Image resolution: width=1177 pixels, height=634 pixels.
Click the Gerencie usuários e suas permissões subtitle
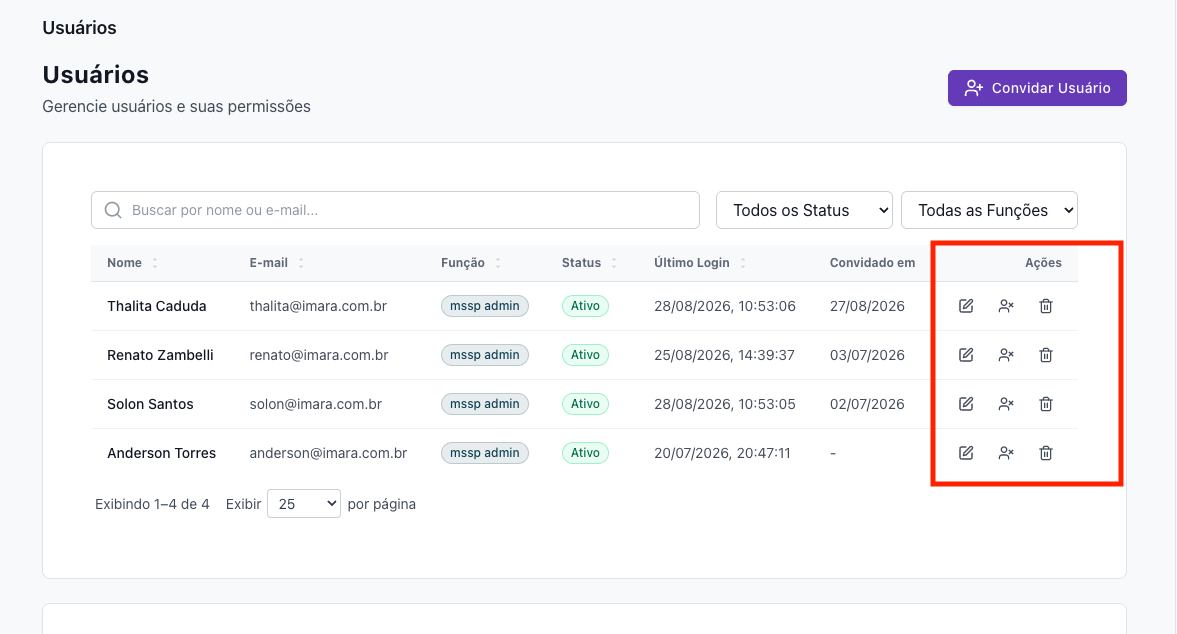click(176, 107)
